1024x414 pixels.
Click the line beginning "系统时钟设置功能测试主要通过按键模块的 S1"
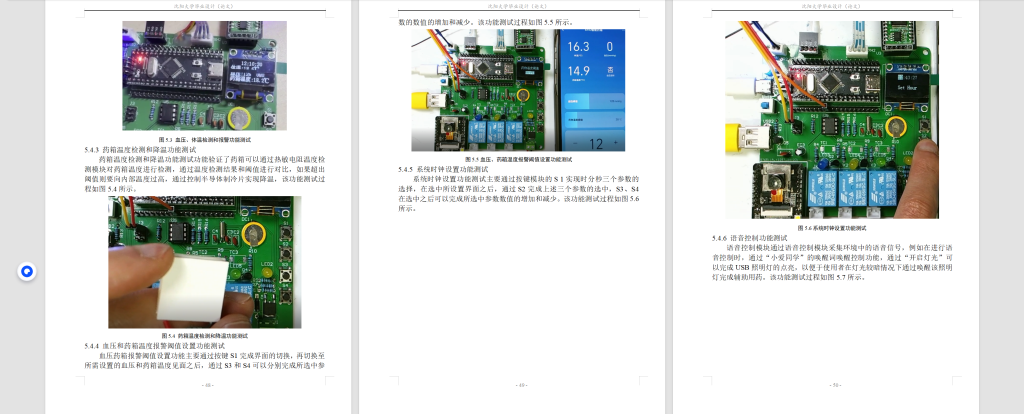pos(526,179)
